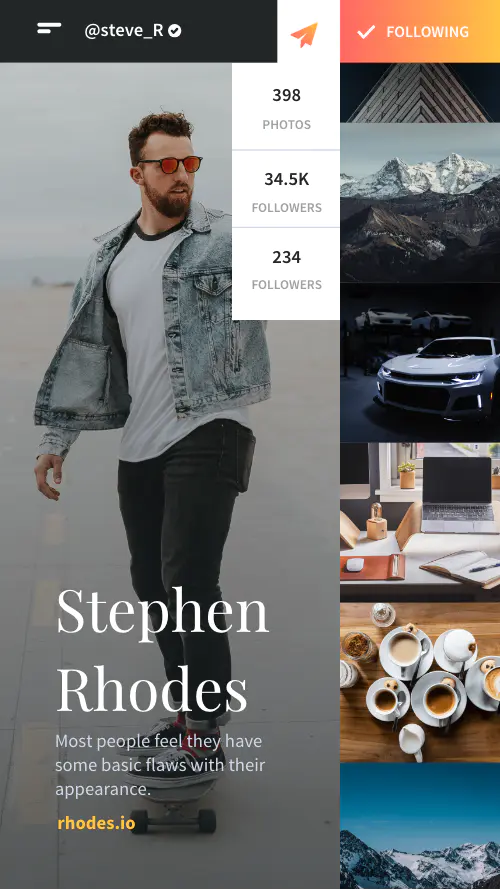Click the verified badge next to @steve_R

175,31
